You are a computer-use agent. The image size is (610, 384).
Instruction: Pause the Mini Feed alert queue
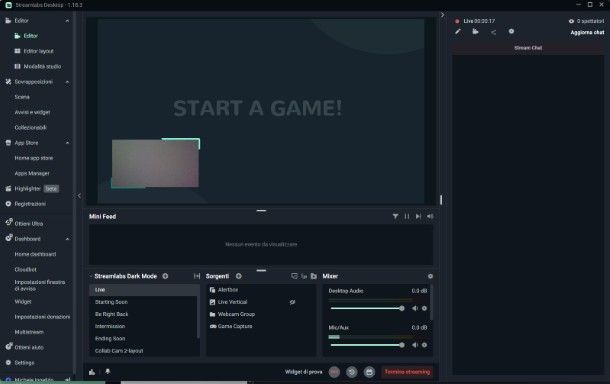tap(407, 216)
